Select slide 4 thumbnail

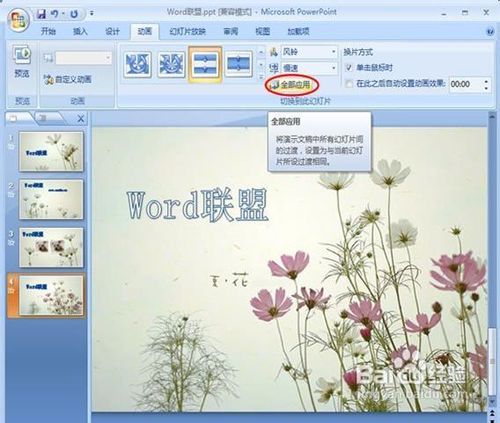51,295
